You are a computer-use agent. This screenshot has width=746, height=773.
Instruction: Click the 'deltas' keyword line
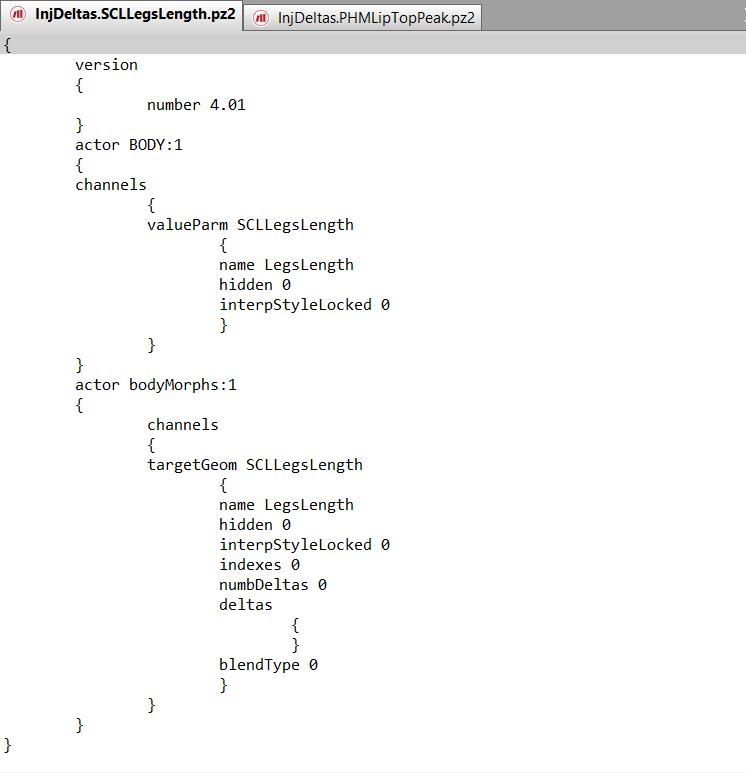[x=246, y=605]
